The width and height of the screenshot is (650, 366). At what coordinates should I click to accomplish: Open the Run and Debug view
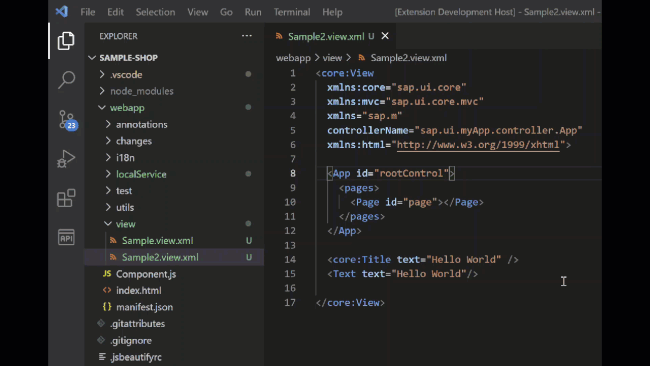pos(66,158)
